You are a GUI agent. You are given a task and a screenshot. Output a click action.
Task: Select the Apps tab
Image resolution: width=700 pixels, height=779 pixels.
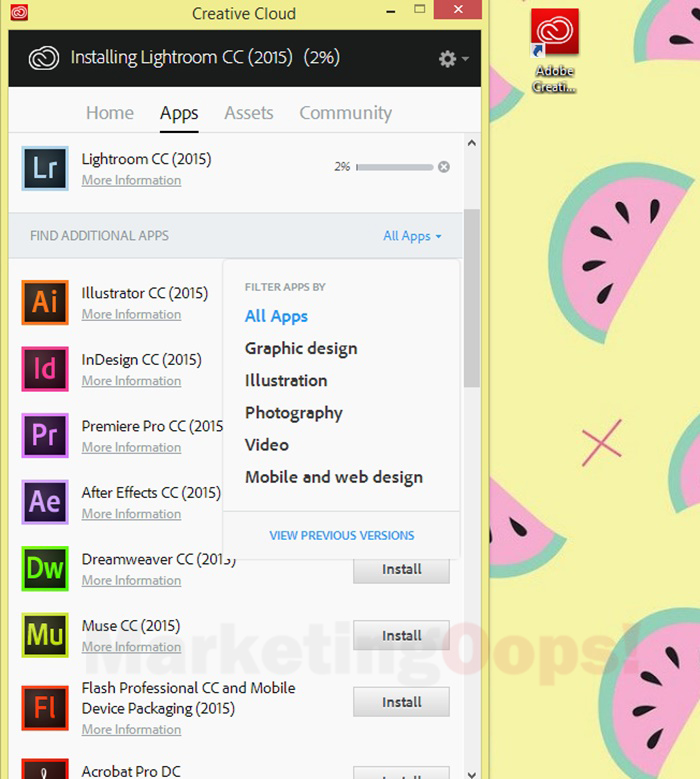point(179,114)
